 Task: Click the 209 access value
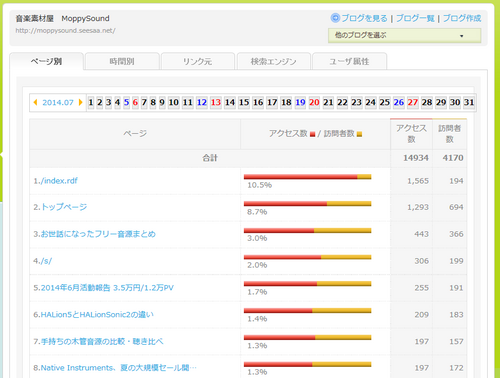tap(422, 314)
